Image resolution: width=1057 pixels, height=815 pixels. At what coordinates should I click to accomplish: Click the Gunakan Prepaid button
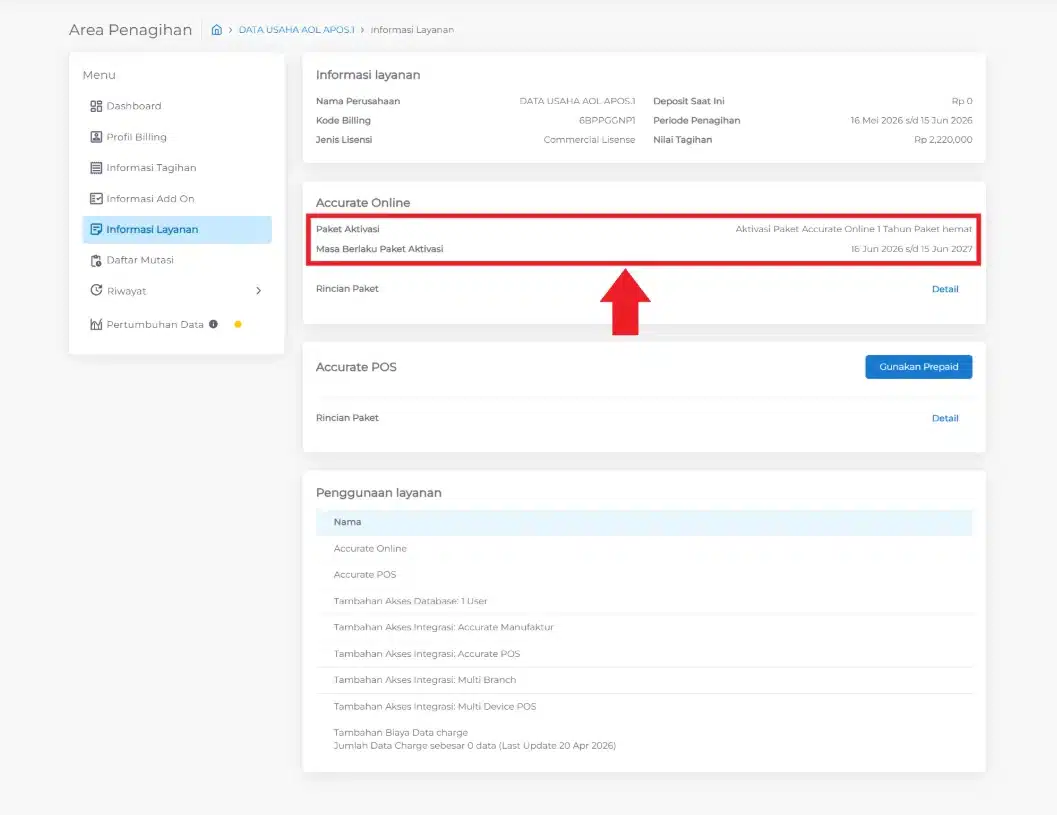[x=918, y=367]
